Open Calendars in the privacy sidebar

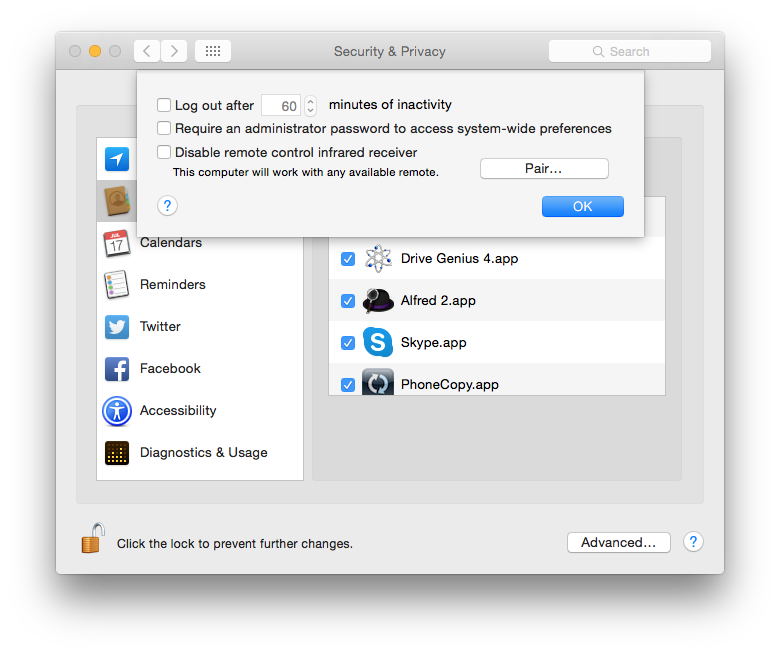point(170,243)
